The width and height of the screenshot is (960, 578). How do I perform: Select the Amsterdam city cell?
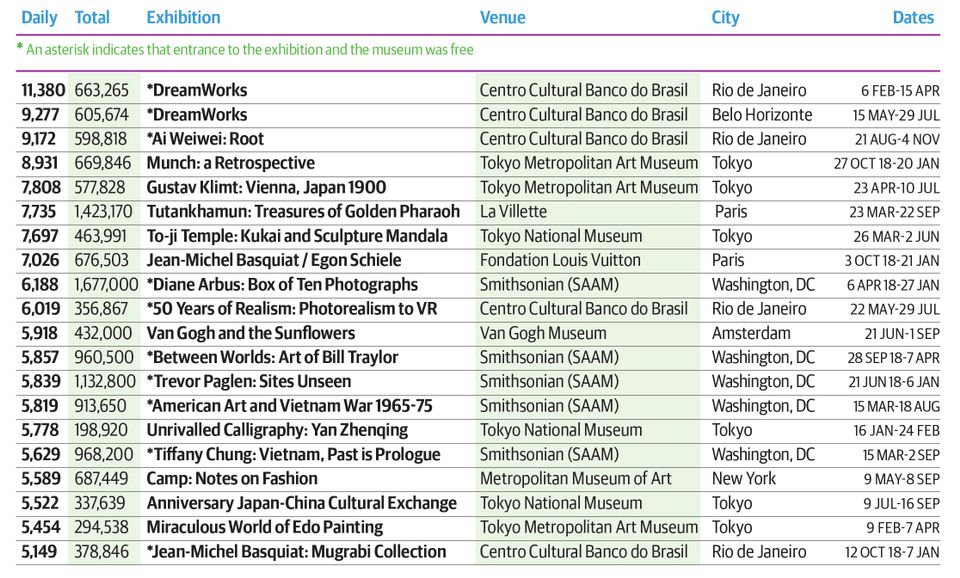[751, 333]
